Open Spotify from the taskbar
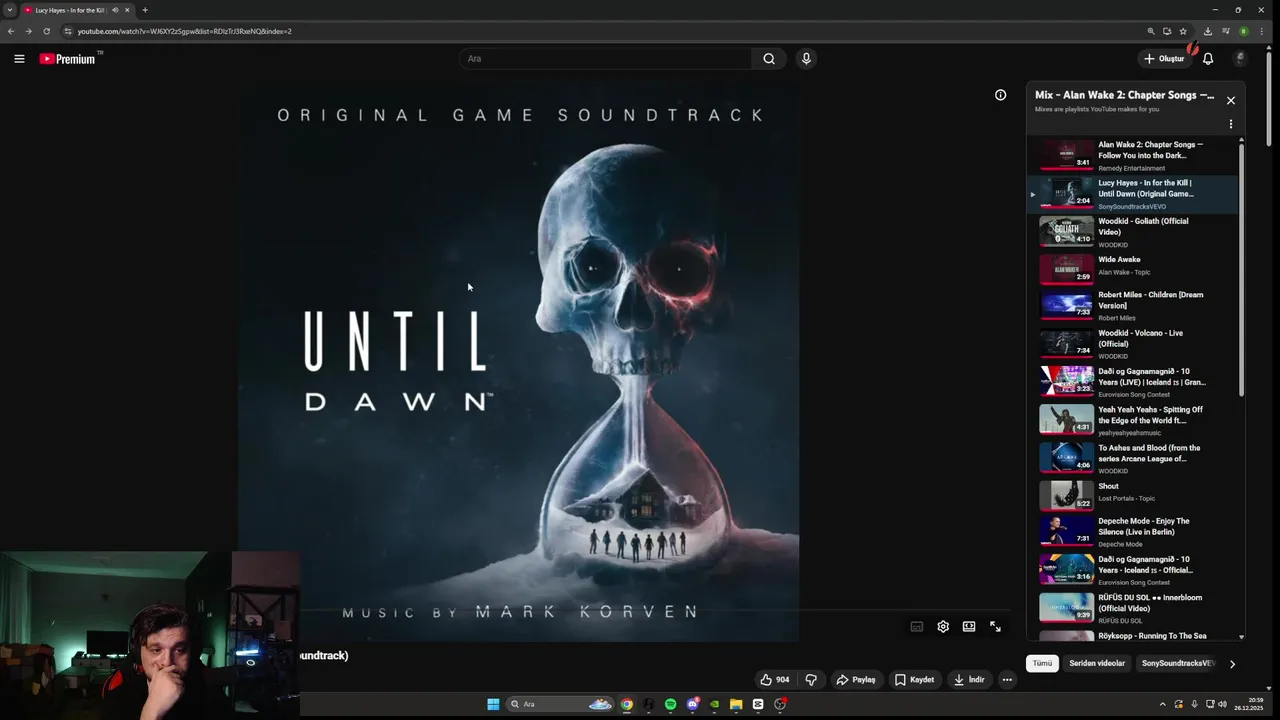The width and height of the screenshot is (1280, 720). click(670, 704)
